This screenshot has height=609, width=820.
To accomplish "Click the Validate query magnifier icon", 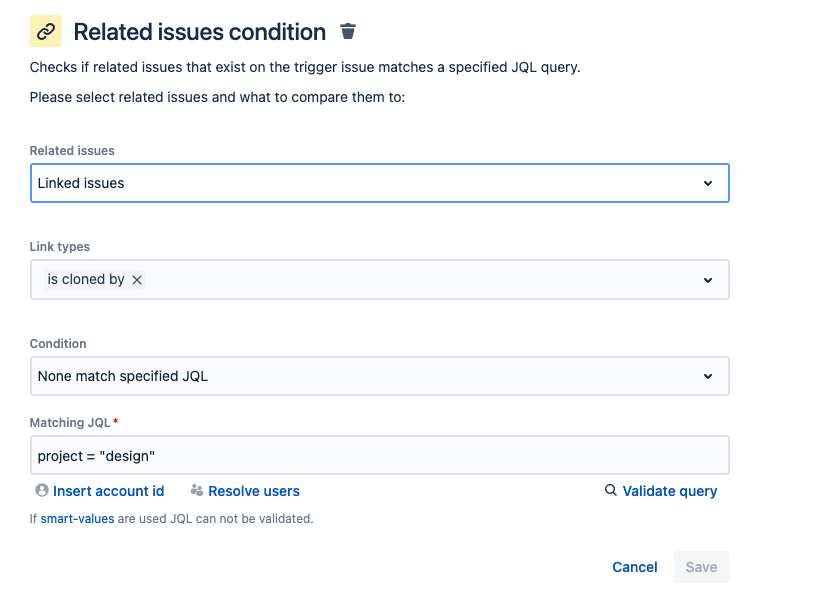I will click(x=610, y=491).
